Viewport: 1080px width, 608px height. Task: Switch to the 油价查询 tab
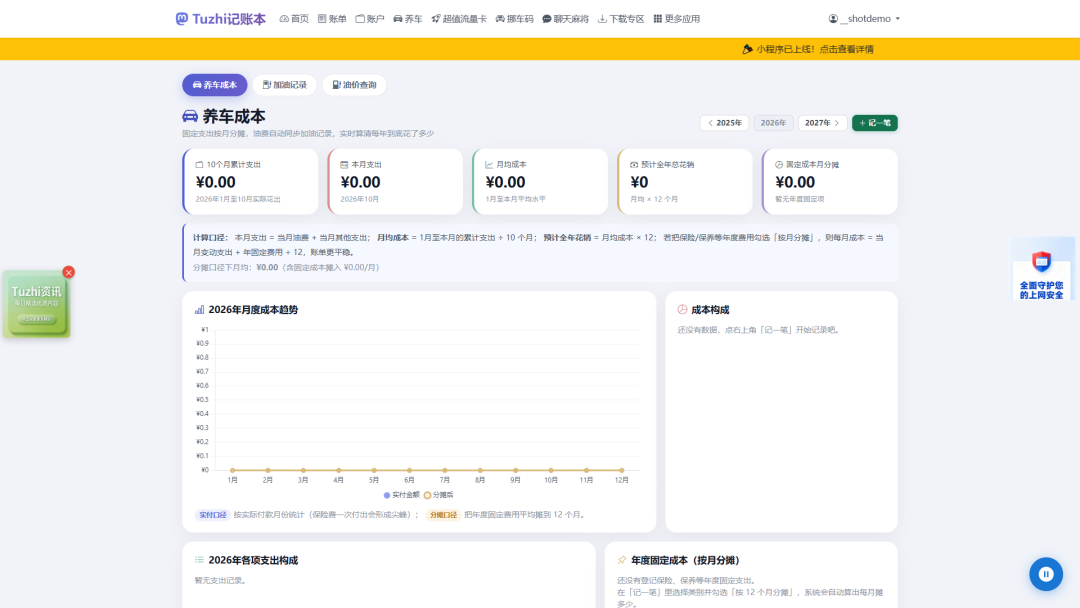pyautogui.click(x=354, y=85)
